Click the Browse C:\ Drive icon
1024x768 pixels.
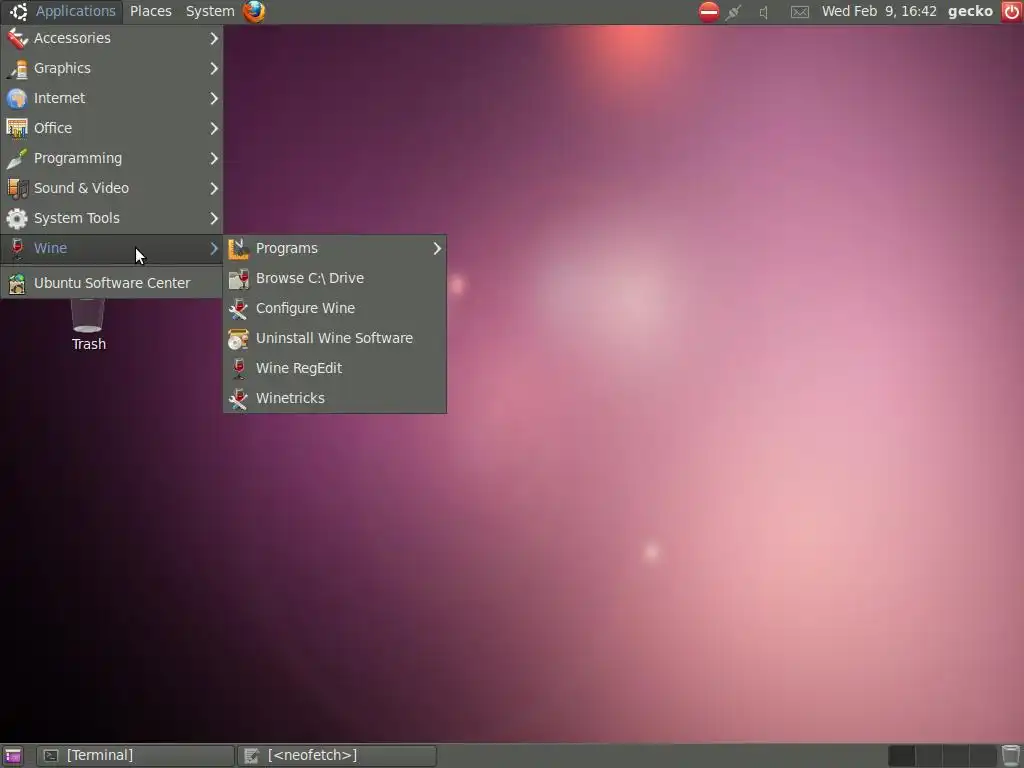click(x=238, y=279)
